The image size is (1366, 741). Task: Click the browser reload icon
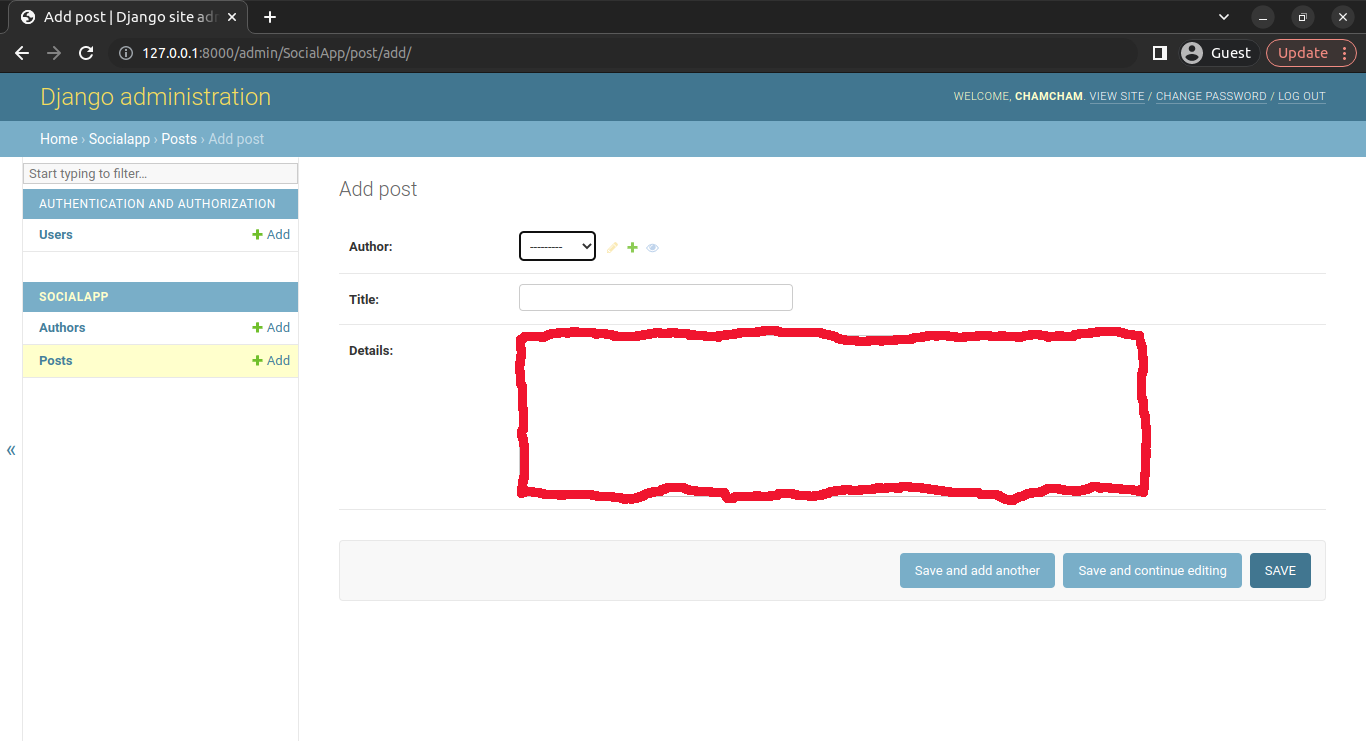(x=86, y=53)
